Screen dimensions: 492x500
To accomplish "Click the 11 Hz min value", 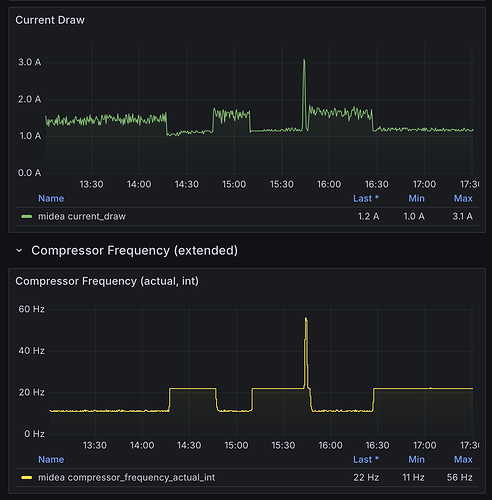I will pos(413,477).
